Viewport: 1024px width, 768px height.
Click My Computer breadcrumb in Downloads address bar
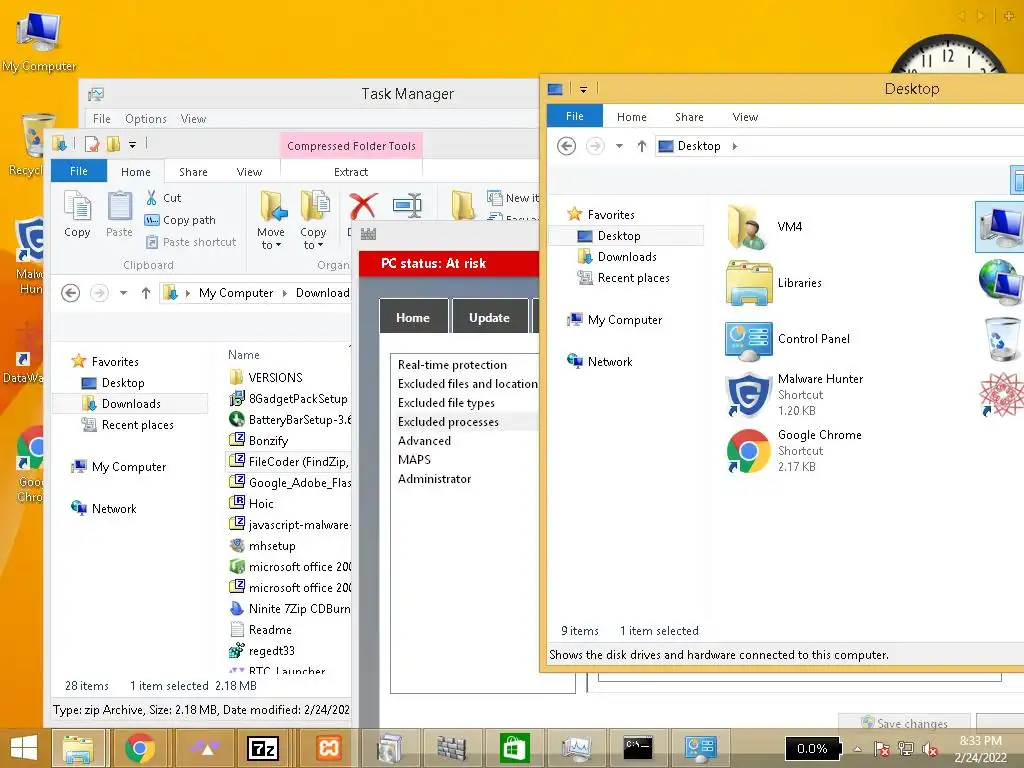(x=236, y=293)
